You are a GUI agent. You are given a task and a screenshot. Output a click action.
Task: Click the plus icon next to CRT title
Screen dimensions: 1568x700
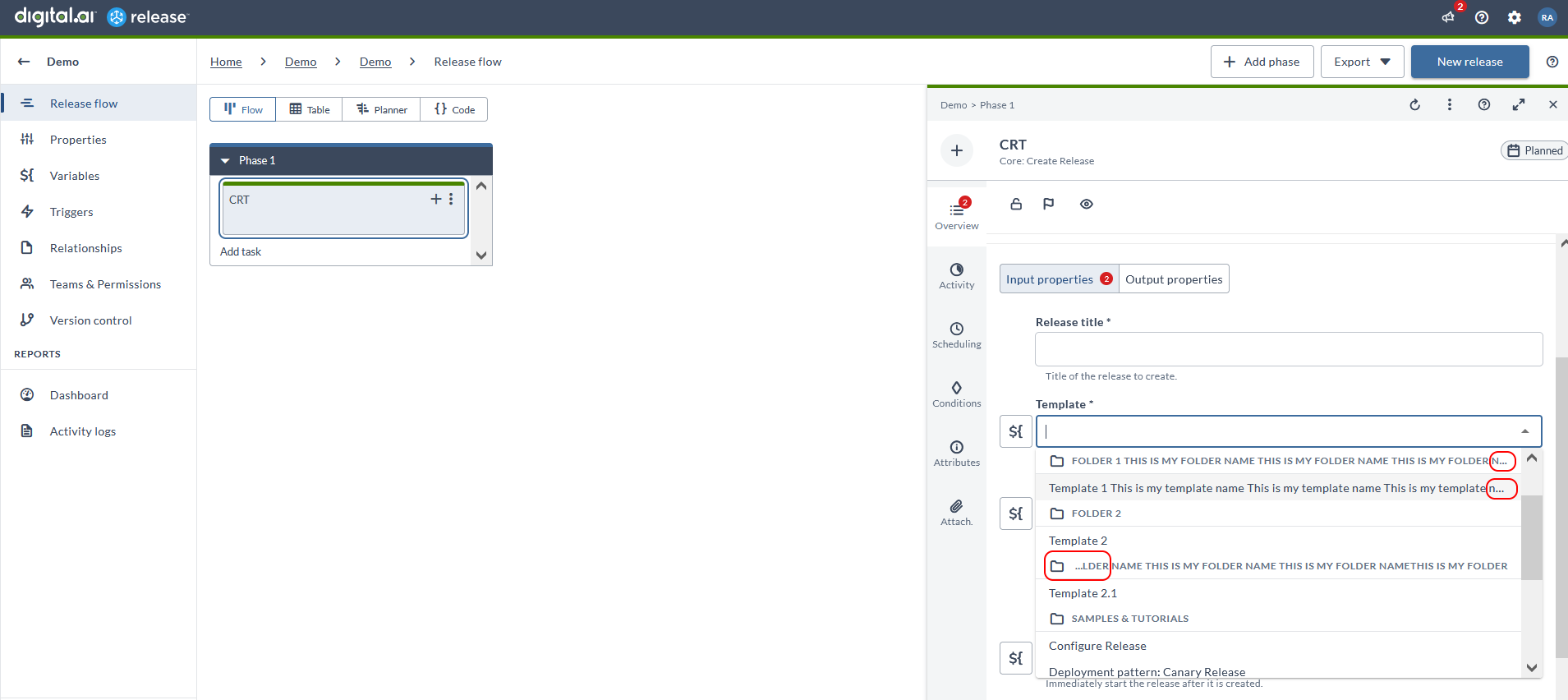(x=957, y=150)
